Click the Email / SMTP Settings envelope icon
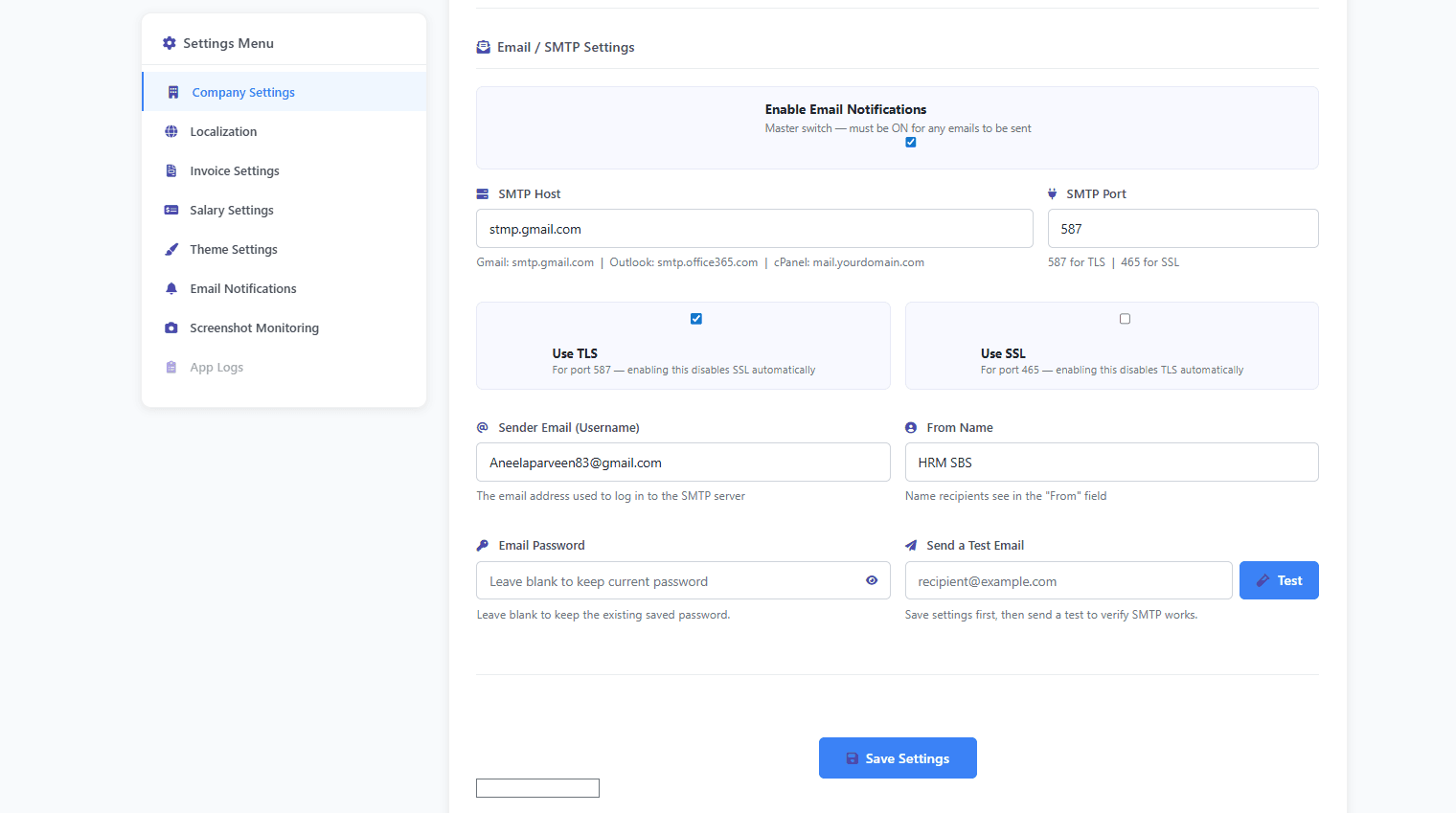Screen dimensions: 1456x813 (x=484, y=47)
